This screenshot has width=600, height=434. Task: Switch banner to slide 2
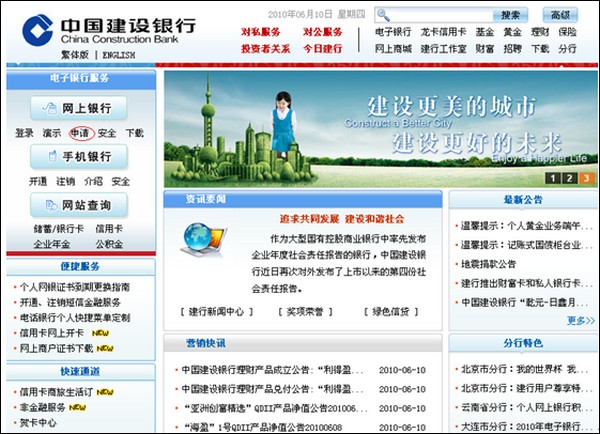tap(568, 178)
